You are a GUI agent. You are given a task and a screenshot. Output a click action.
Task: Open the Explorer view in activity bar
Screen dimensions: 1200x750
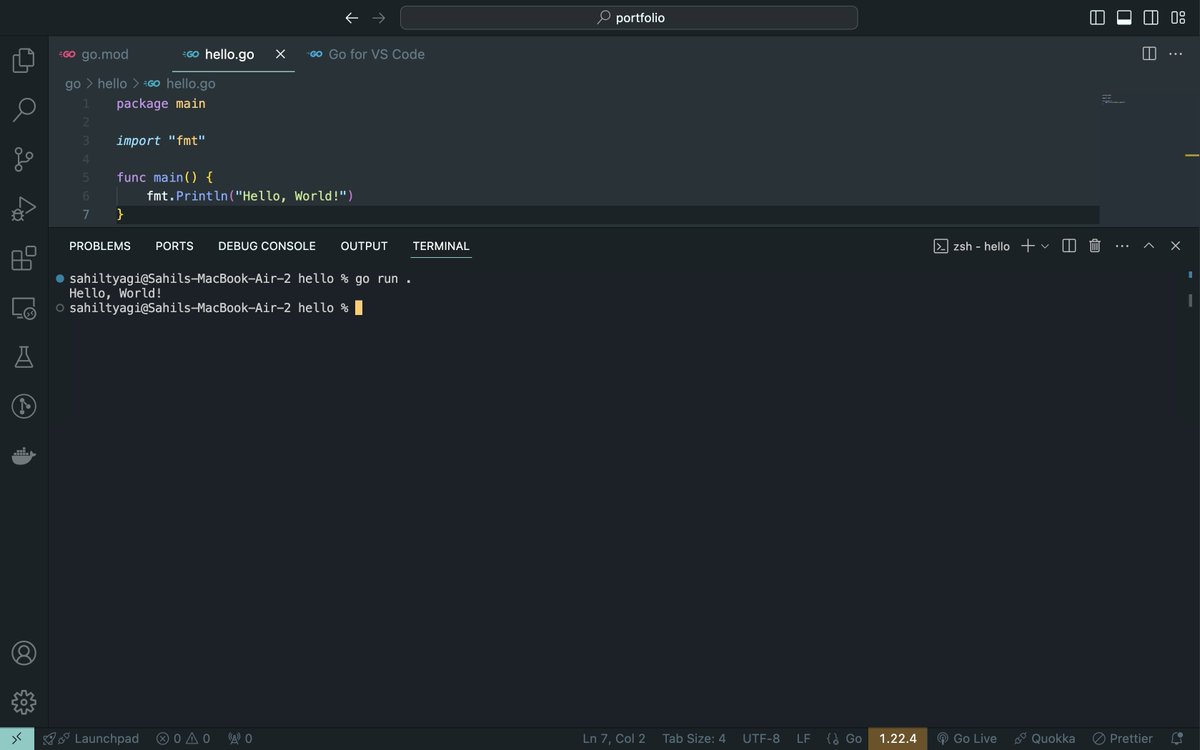[x=24, y=61]
